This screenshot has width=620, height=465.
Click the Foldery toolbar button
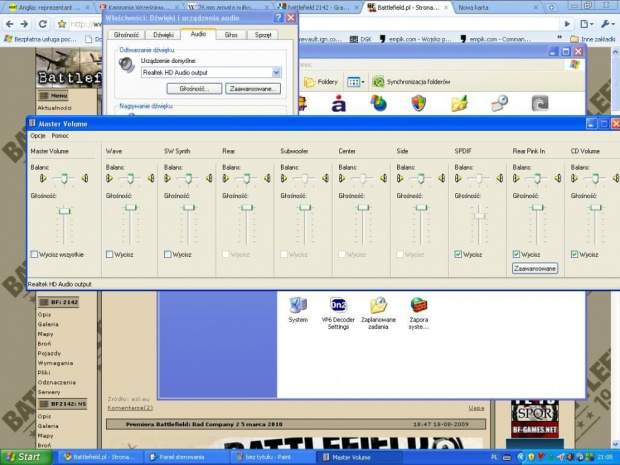(321, 82)
